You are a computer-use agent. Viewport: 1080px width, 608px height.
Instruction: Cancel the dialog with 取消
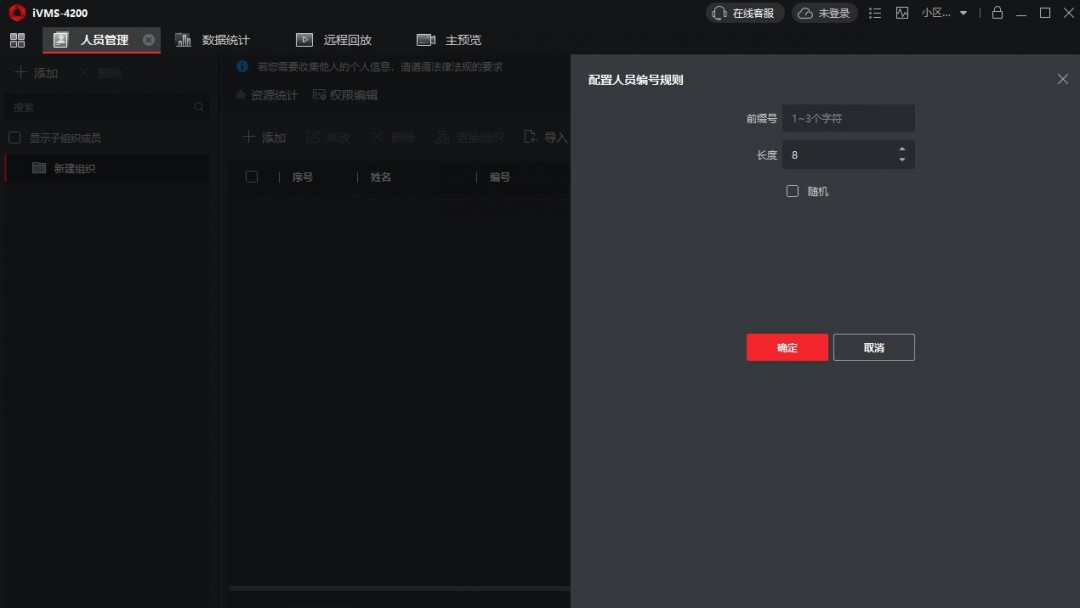873,347
